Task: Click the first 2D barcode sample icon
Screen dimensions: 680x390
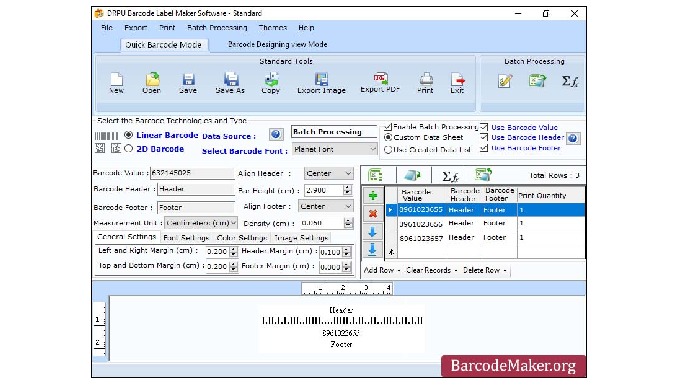Action: (x=100, y=148)
